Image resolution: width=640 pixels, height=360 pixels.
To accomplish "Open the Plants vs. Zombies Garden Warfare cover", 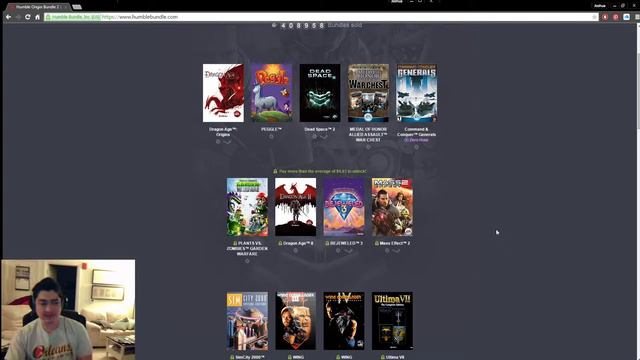I will pyautogui.click(x=247, y=207).
